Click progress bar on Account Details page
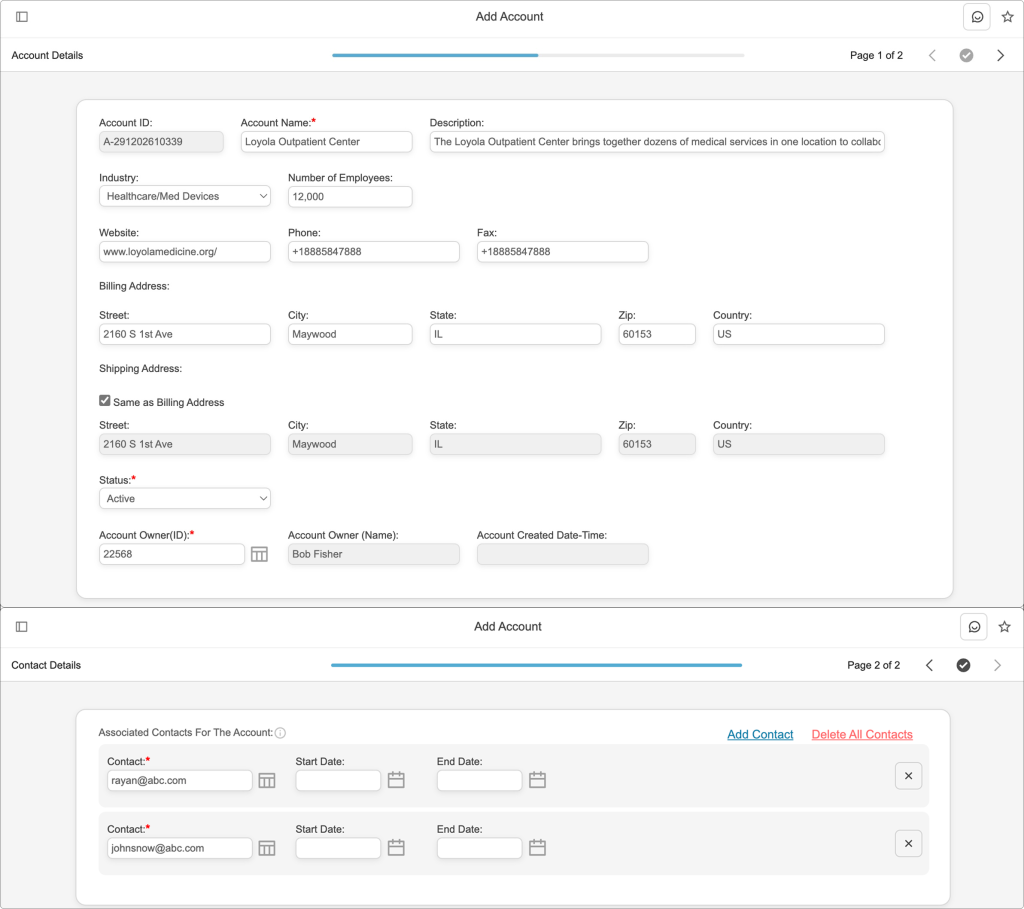 click(537, 56)
